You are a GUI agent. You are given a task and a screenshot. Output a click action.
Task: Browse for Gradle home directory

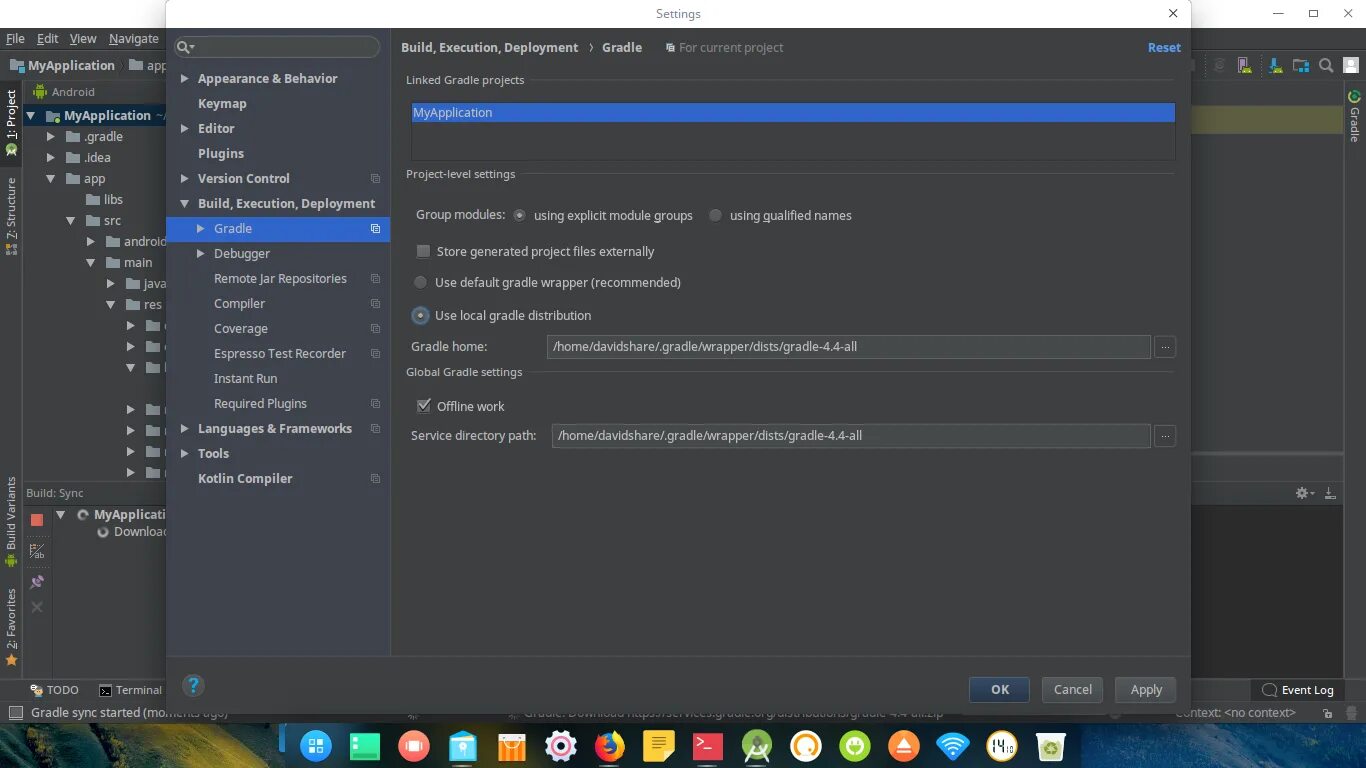(x=1164, y=347)
